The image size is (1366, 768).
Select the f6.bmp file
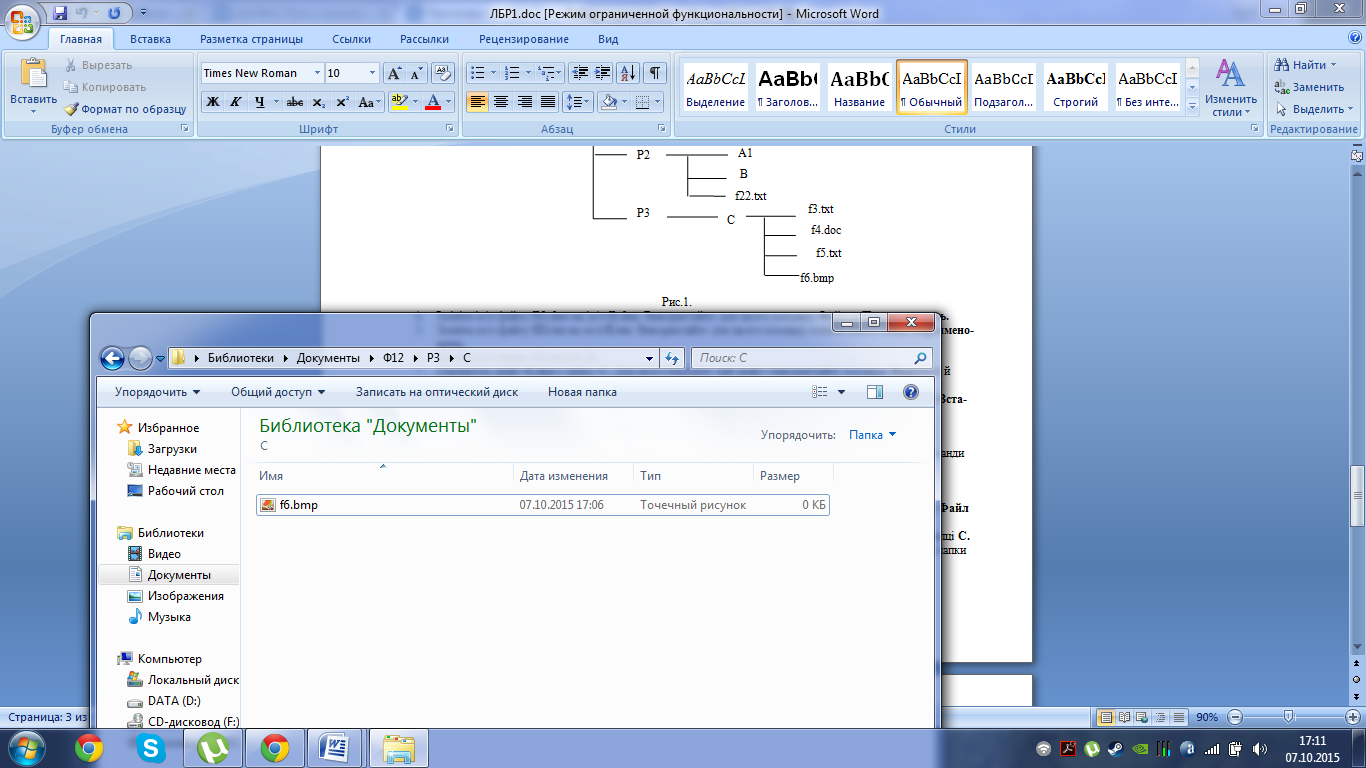(299, 505)
